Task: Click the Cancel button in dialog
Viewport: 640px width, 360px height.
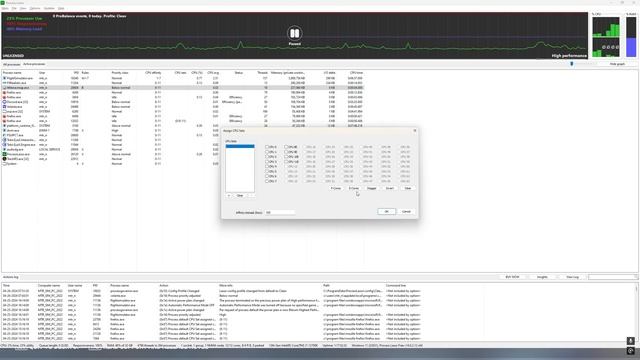Action: point(406,211)
